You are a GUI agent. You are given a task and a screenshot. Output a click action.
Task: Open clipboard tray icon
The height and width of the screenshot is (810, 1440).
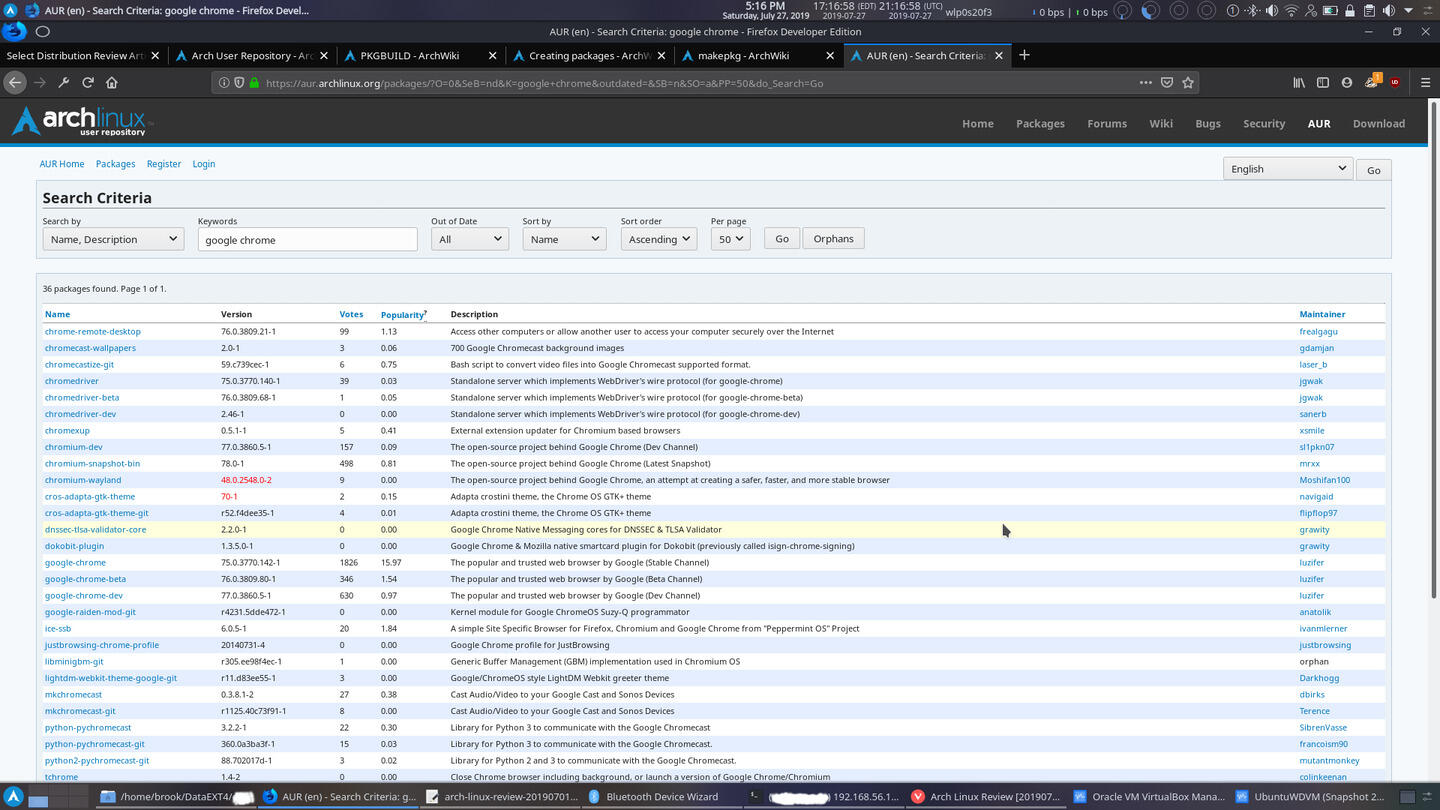tap(1369, 11)
